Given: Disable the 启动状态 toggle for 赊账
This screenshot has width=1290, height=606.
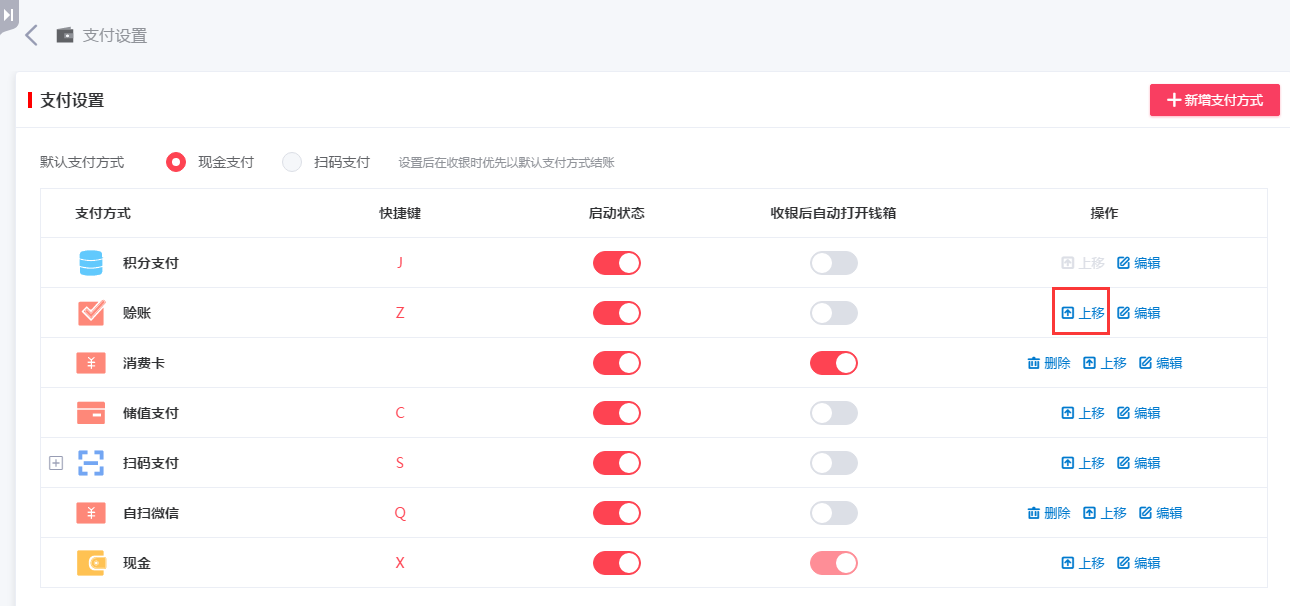Looking at the screenshot, I should coord(617,312).
